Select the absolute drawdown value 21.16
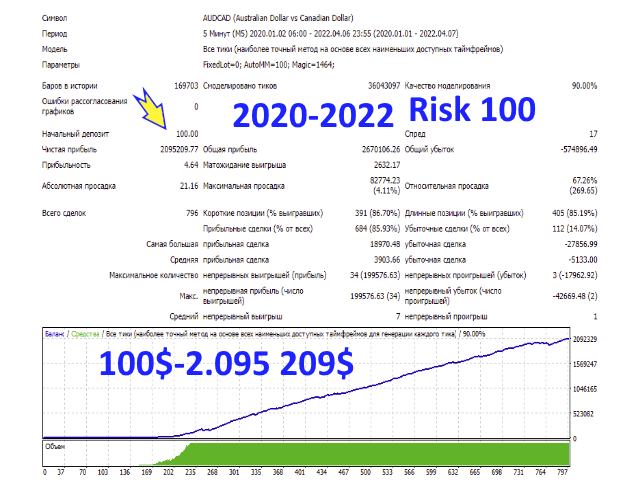Viewport: 640px width, 480px height. [189, 186]
